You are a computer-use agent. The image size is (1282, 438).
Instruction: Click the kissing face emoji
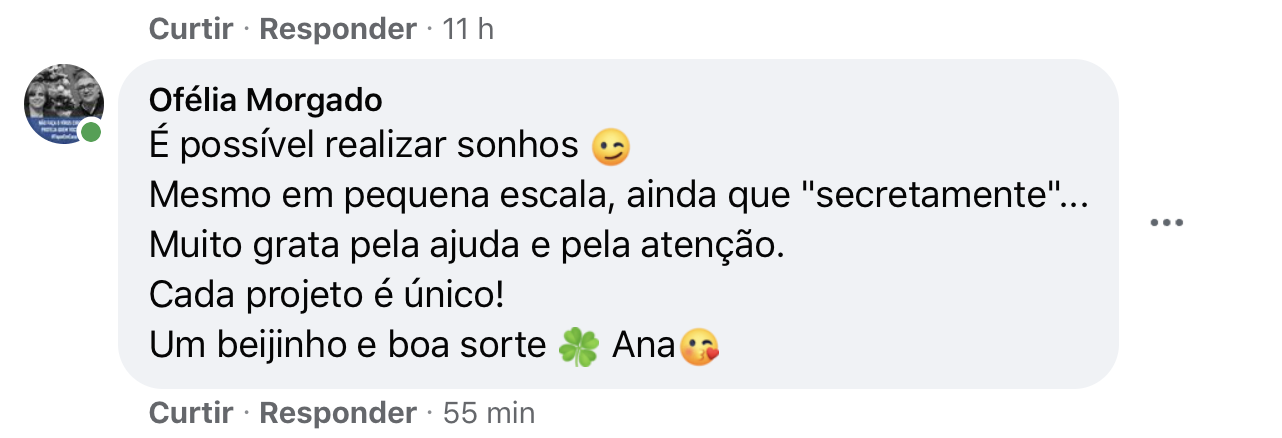pos(699,348)
